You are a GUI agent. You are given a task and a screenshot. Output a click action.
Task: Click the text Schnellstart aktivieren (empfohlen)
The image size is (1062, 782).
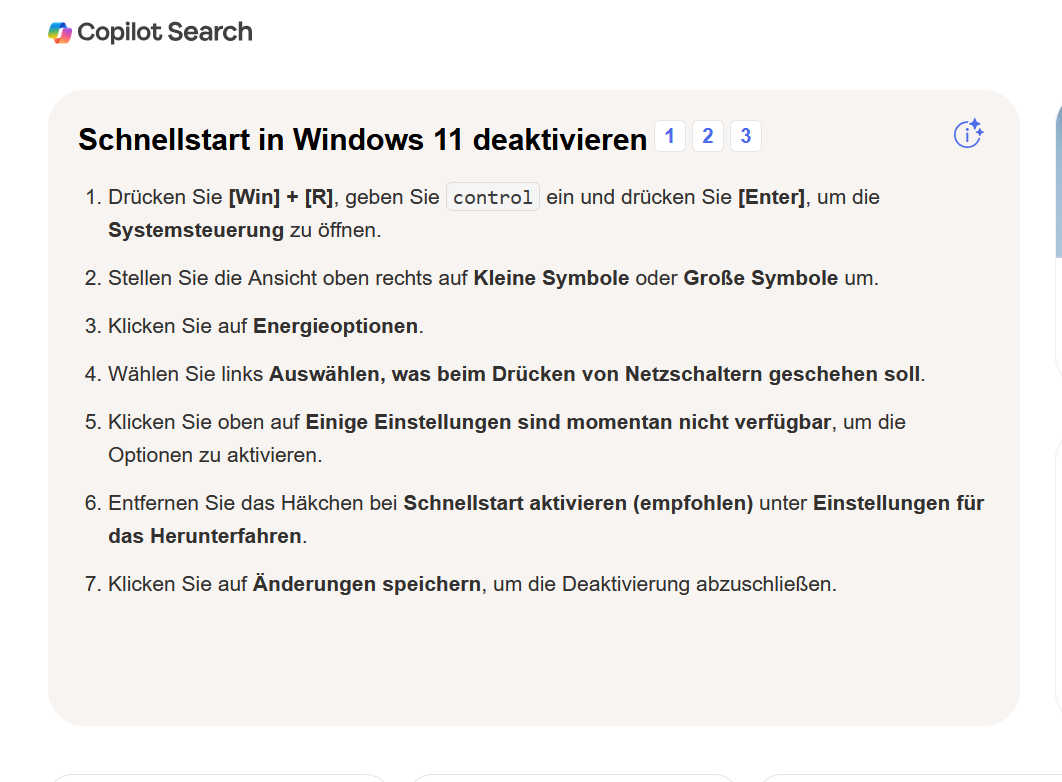(x=578, y=503)
